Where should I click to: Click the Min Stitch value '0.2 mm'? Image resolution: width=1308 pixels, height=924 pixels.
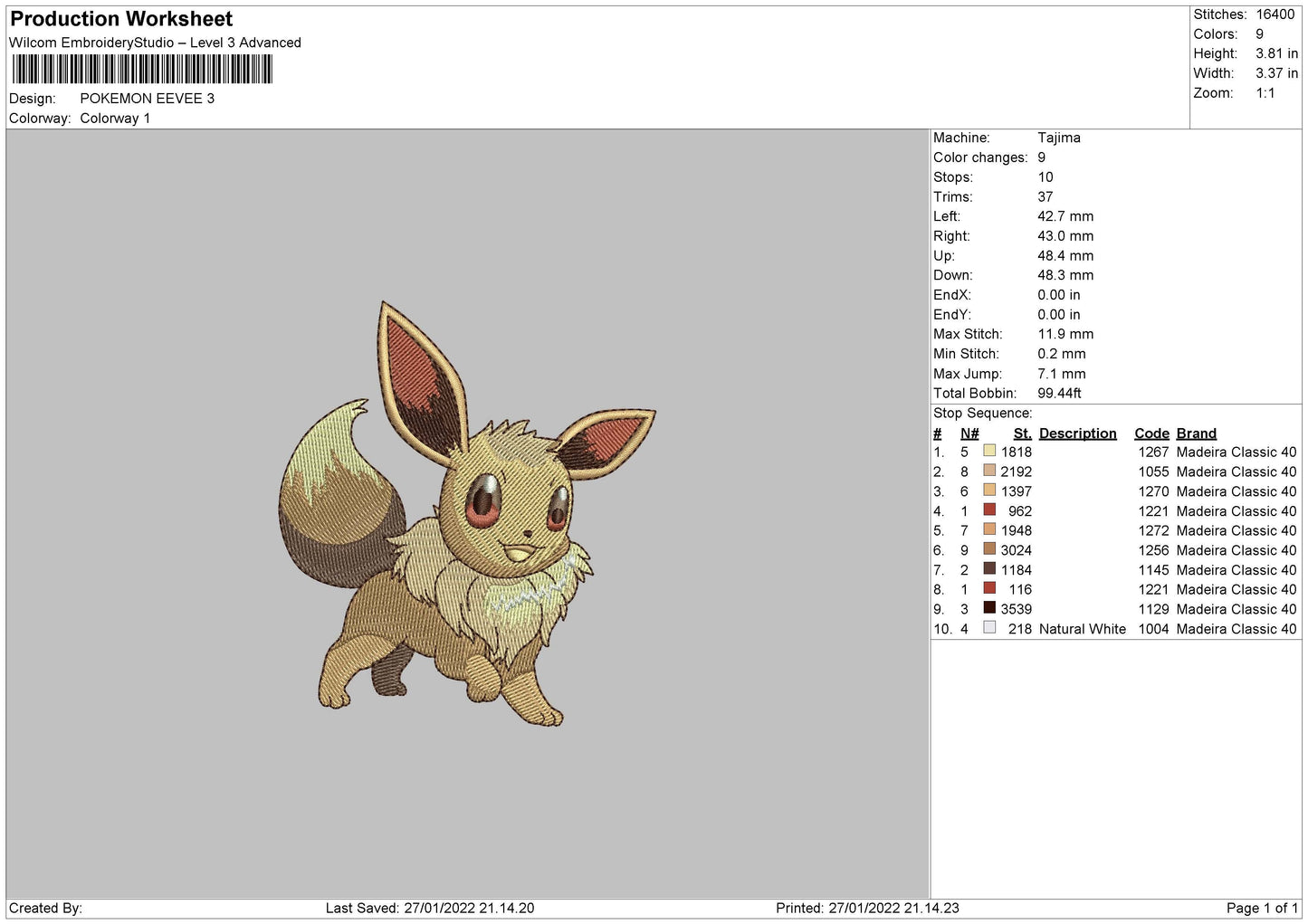1062,354
